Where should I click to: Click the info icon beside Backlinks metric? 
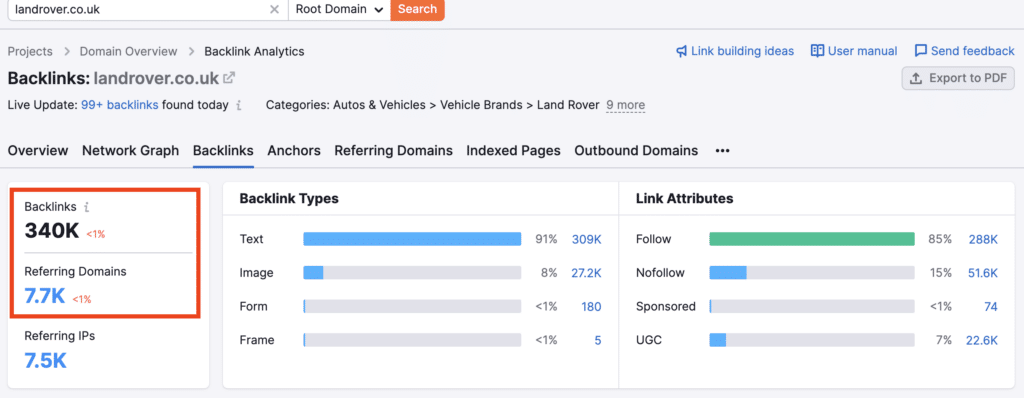click(x=86, y=207)
